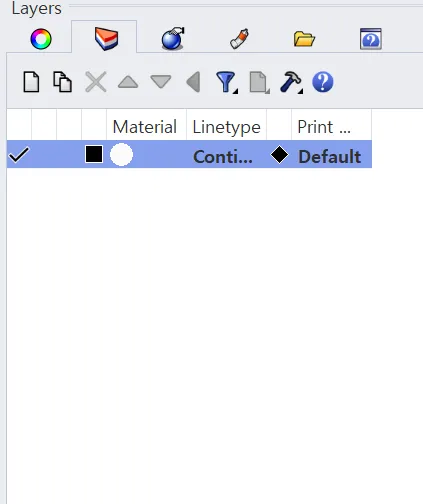Open the blue Layers help button
The height and width of the screenshot is (504, 423).
coord(323,82)
